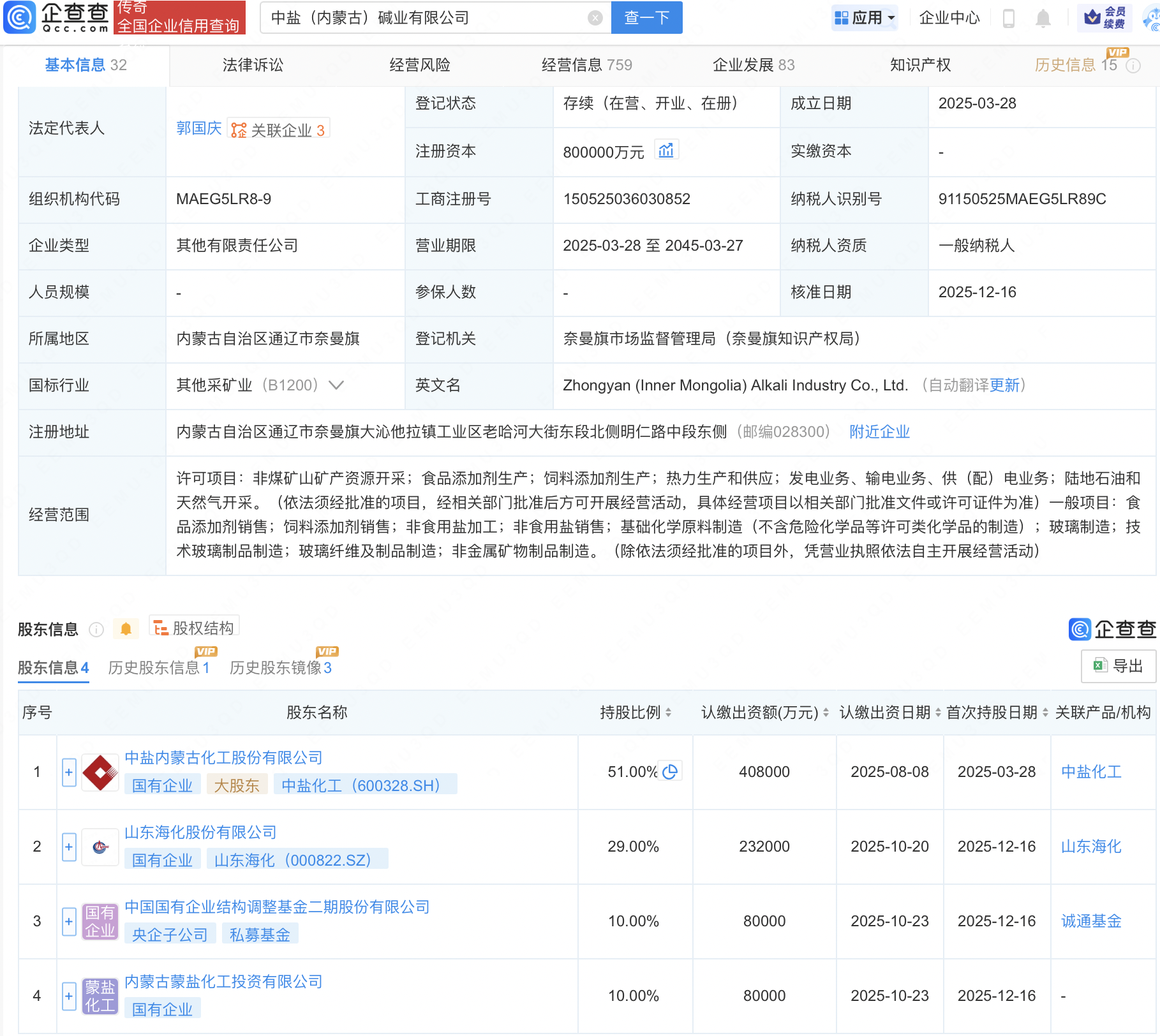Open the shareholder info tooltip icon
Viewport: 1160px width, 1036px height.
tap(96, 630)
